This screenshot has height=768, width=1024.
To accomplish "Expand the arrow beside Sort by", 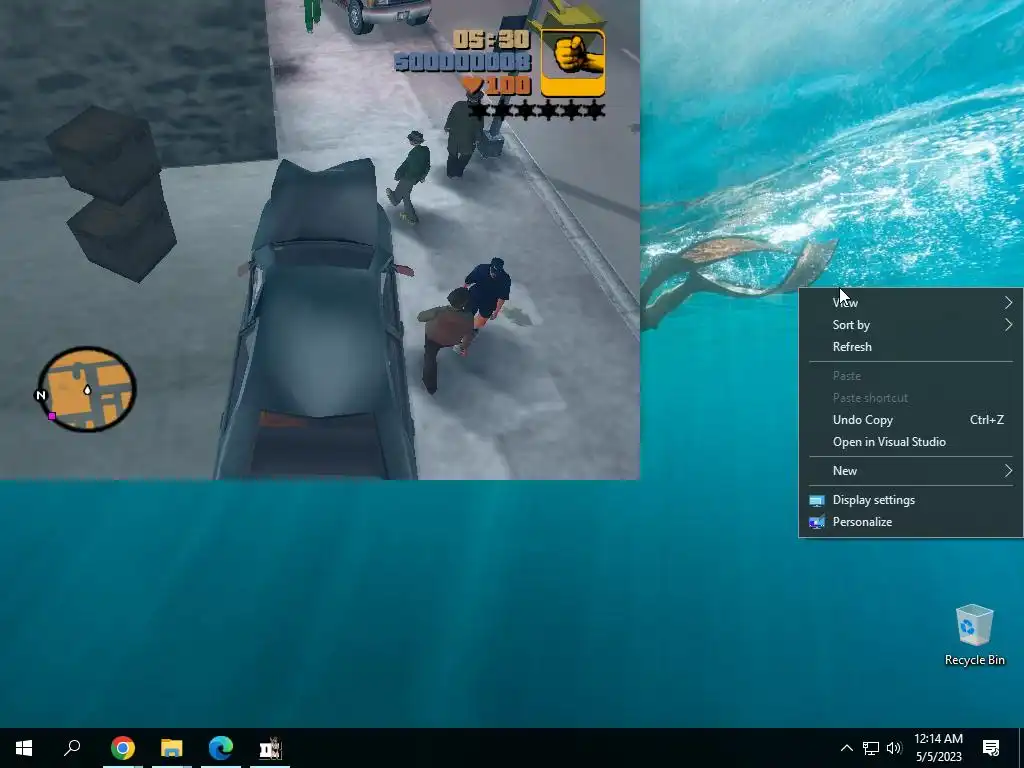I will coord(1008,325).
